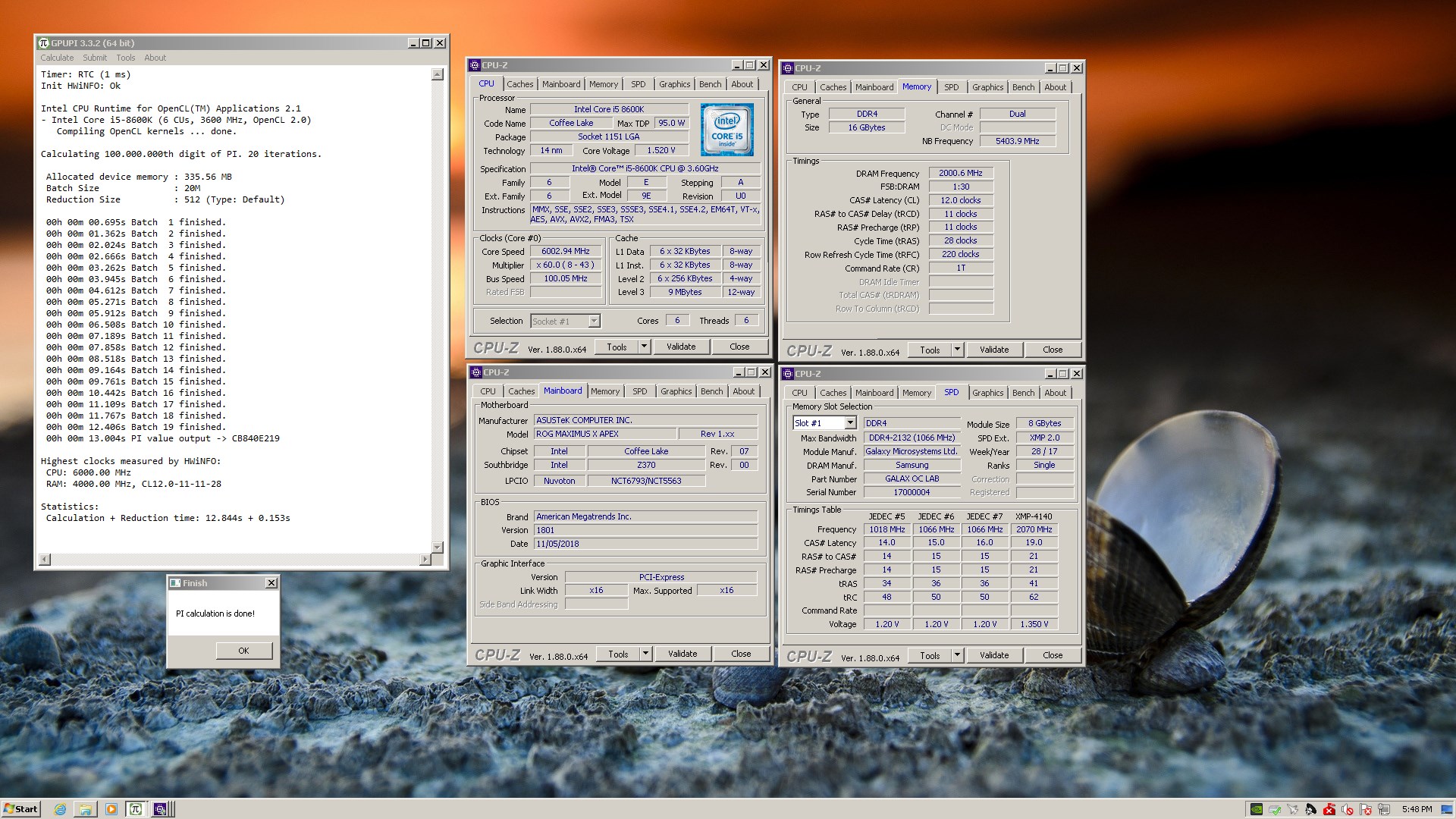Click the GALAX OC LAB part number field
Image resolution: width=1456 pixels, height=819 pixels.
tap(912, 479)
